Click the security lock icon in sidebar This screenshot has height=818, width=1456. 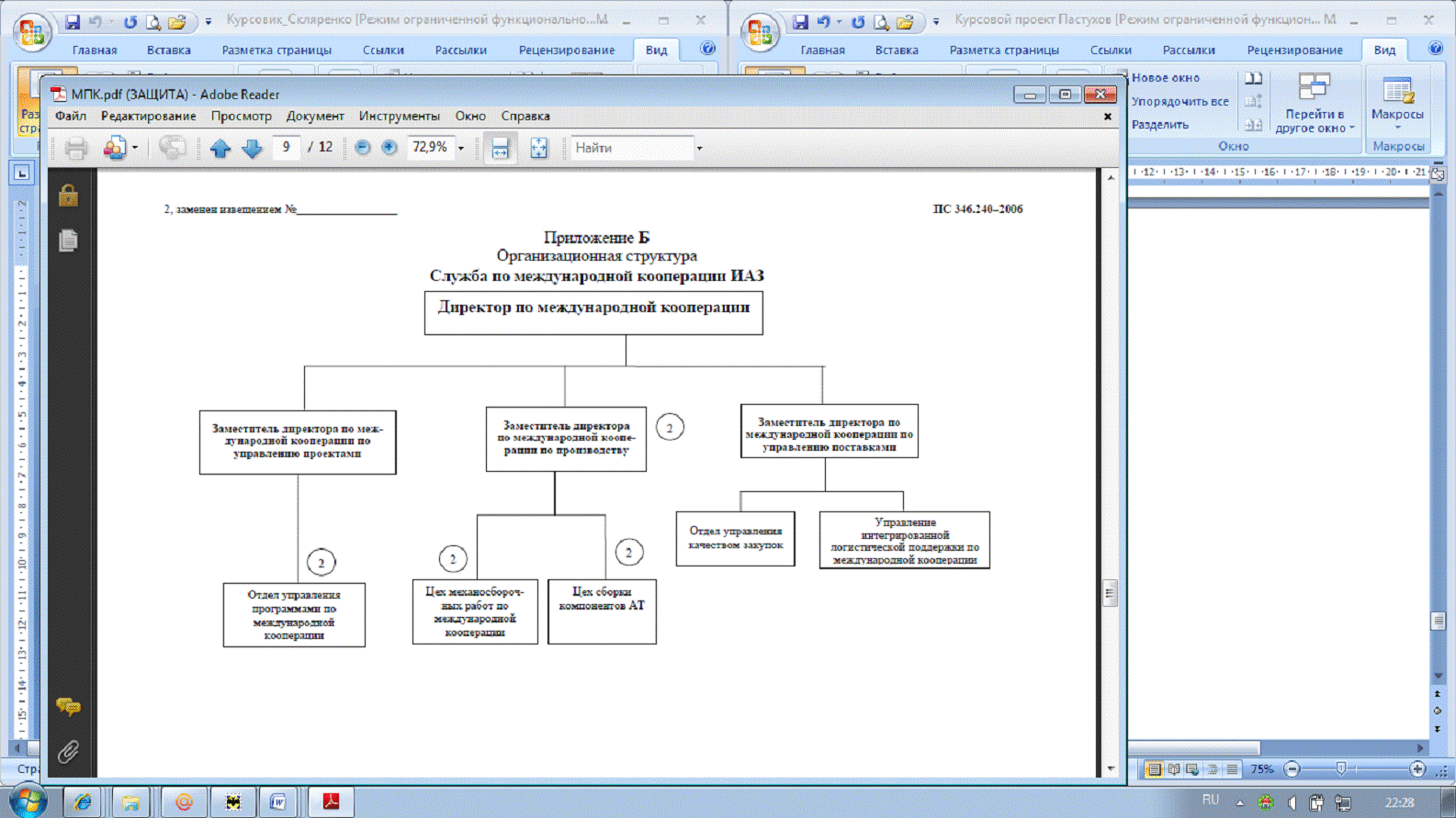point(68,196)
